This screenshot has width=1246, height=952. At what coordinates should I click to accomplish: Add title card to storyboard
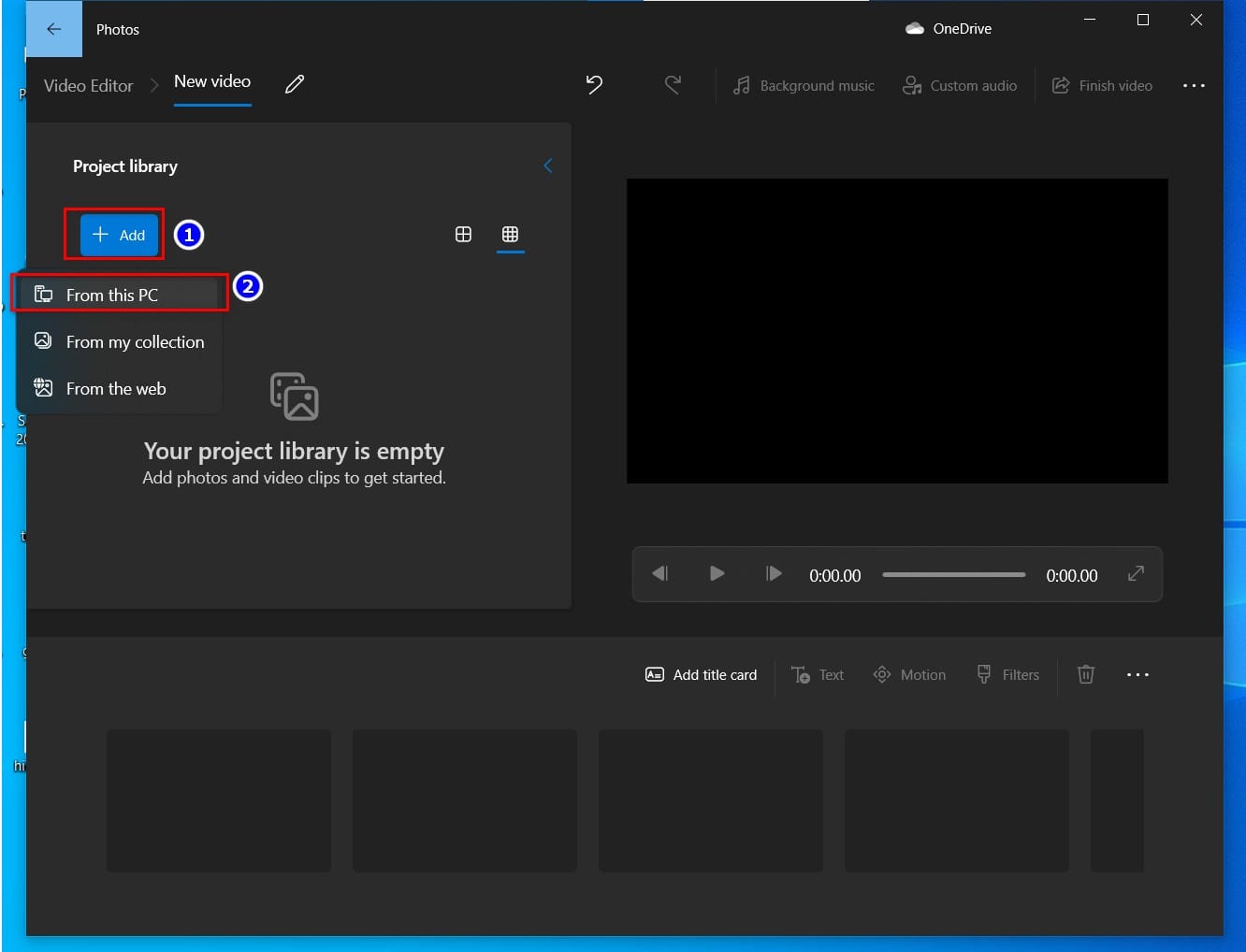pos(702,674)
